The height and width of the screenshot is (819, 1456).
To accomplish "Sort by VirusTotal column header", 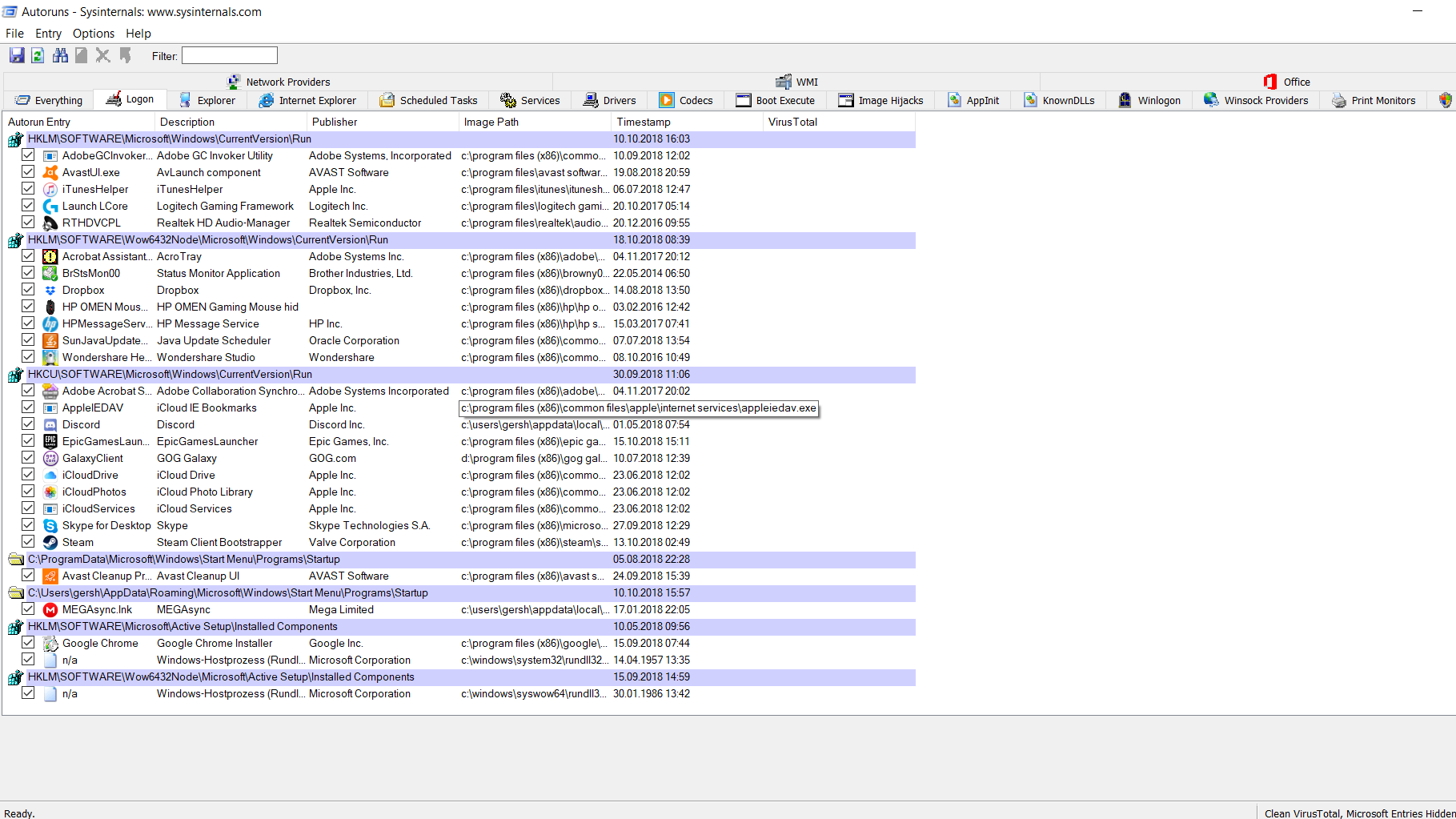I will [839, 122].
